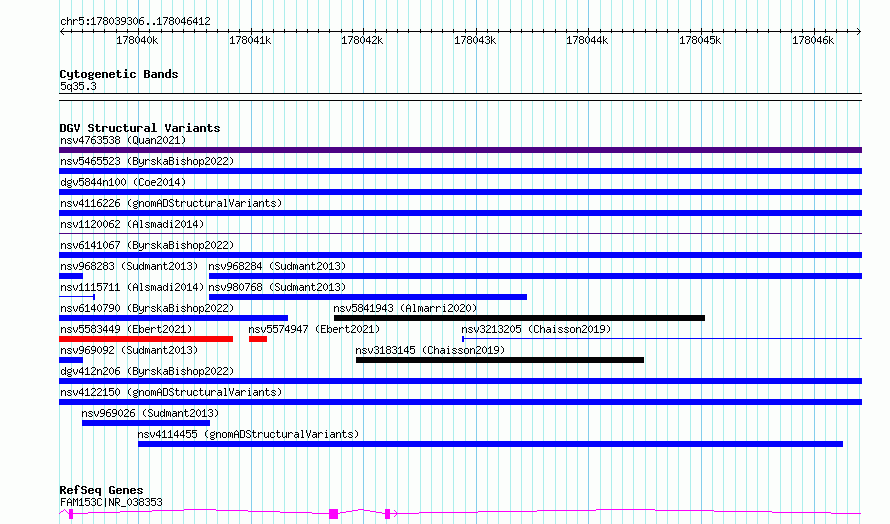890x524 pixels.
Task: Click the DGV Structural Variants track title
Action: [140, 128]
